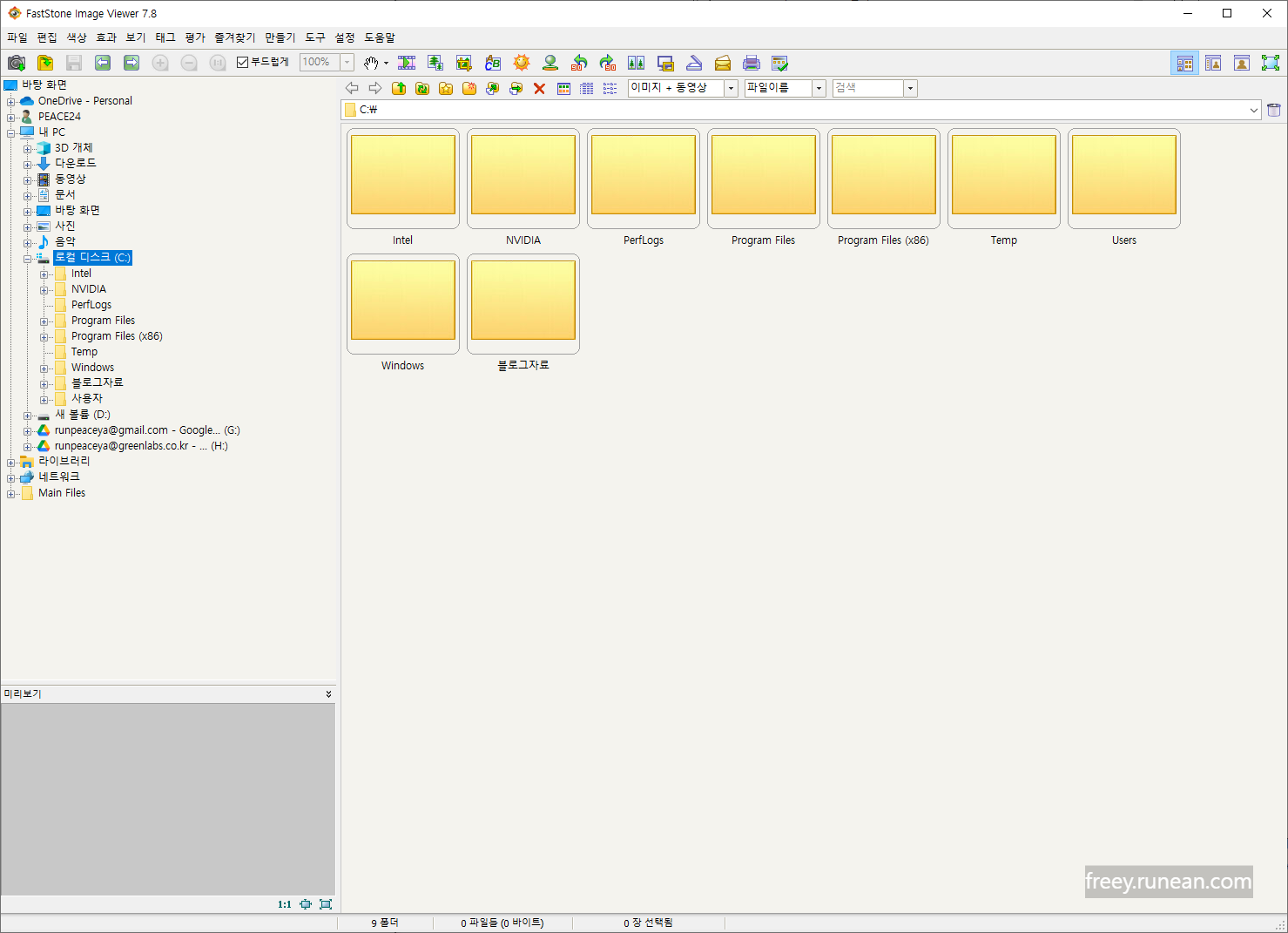Select the Main Files tree item
The height and width of the screenshot is (933, 1288).
[62, 493]
